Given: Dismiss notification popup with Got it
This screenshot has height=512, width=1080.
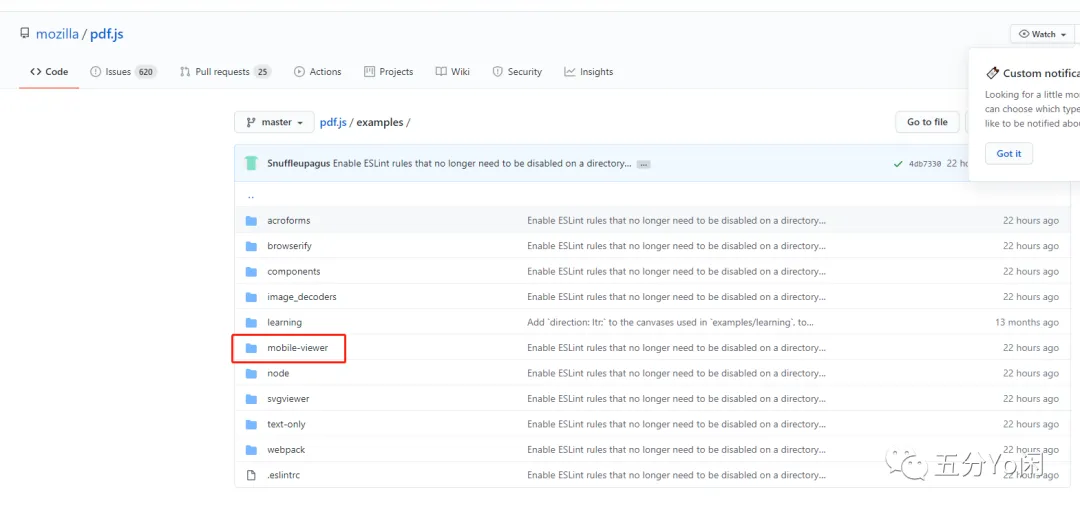Looking at the screenshot, I should click(1008, 154).
